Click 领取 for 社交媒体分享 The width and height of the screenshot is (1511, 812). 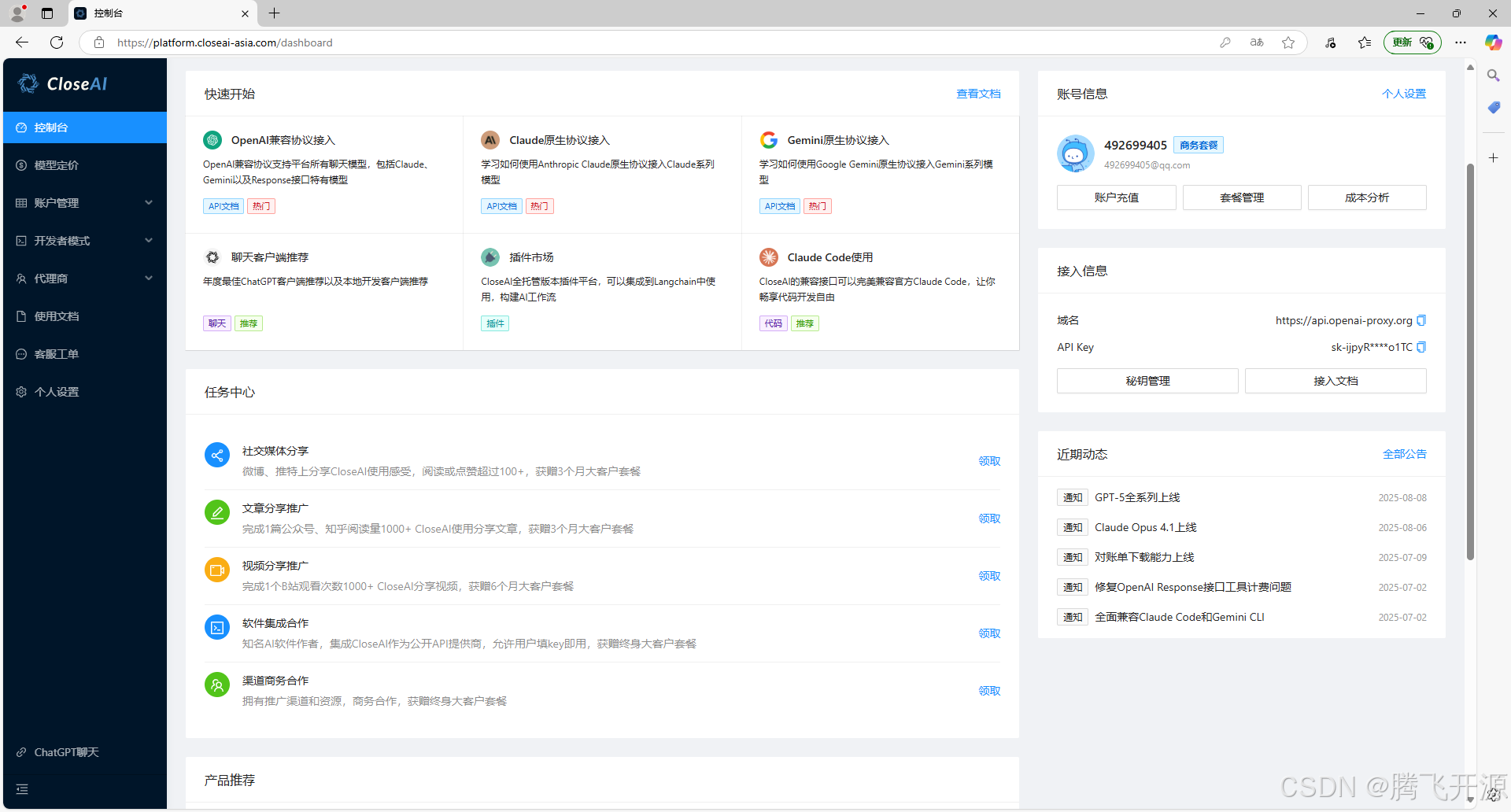tap(989, 461)
